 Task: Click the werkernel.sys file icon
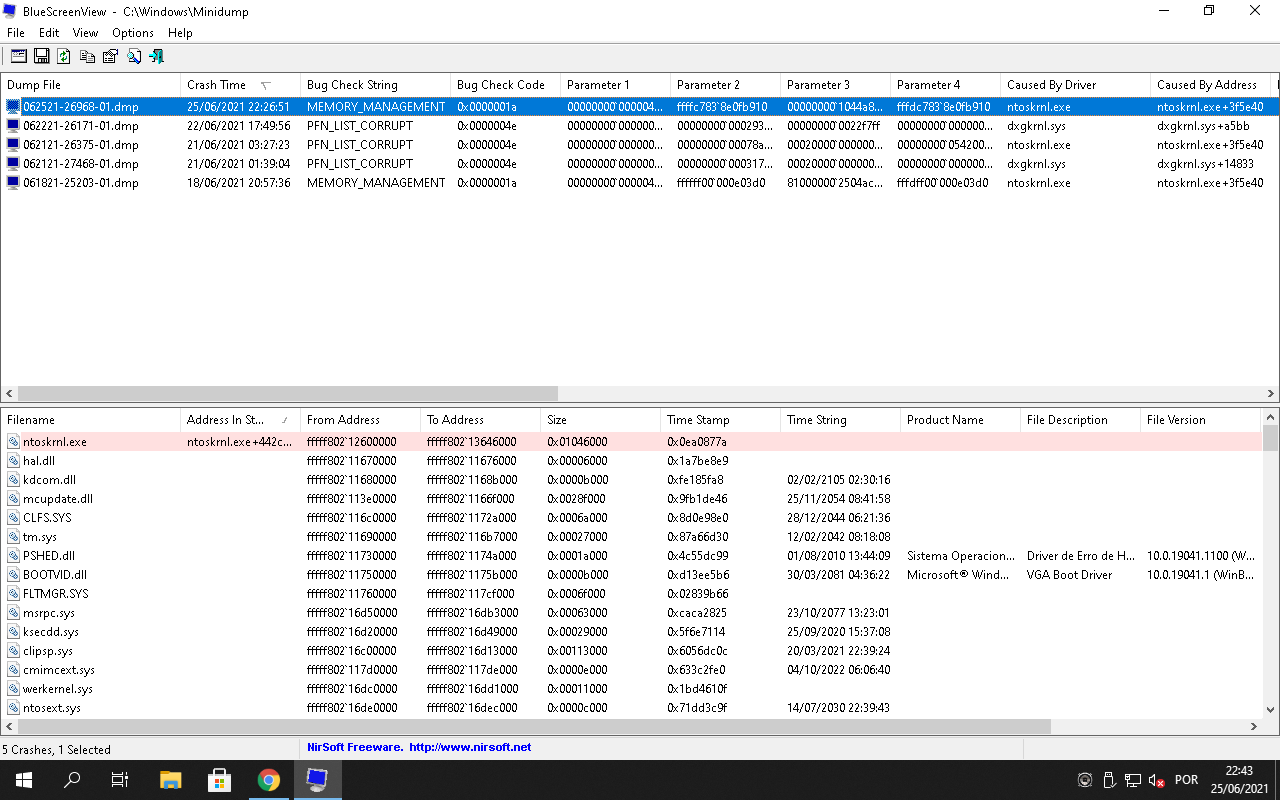click(13, 689)
